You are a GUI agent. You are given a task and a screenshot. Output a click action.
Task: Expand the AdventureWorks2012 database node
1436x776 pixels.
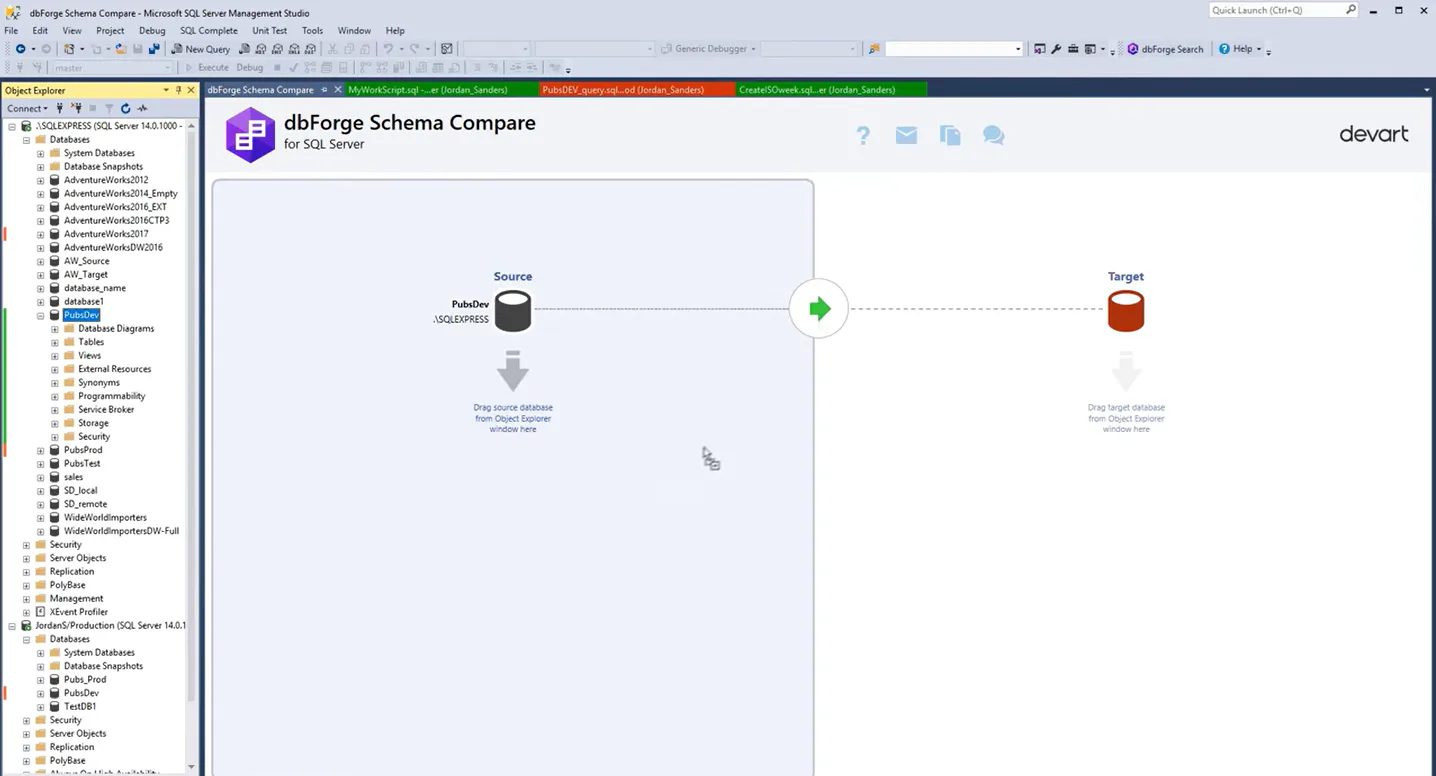(x=41, y=180)
